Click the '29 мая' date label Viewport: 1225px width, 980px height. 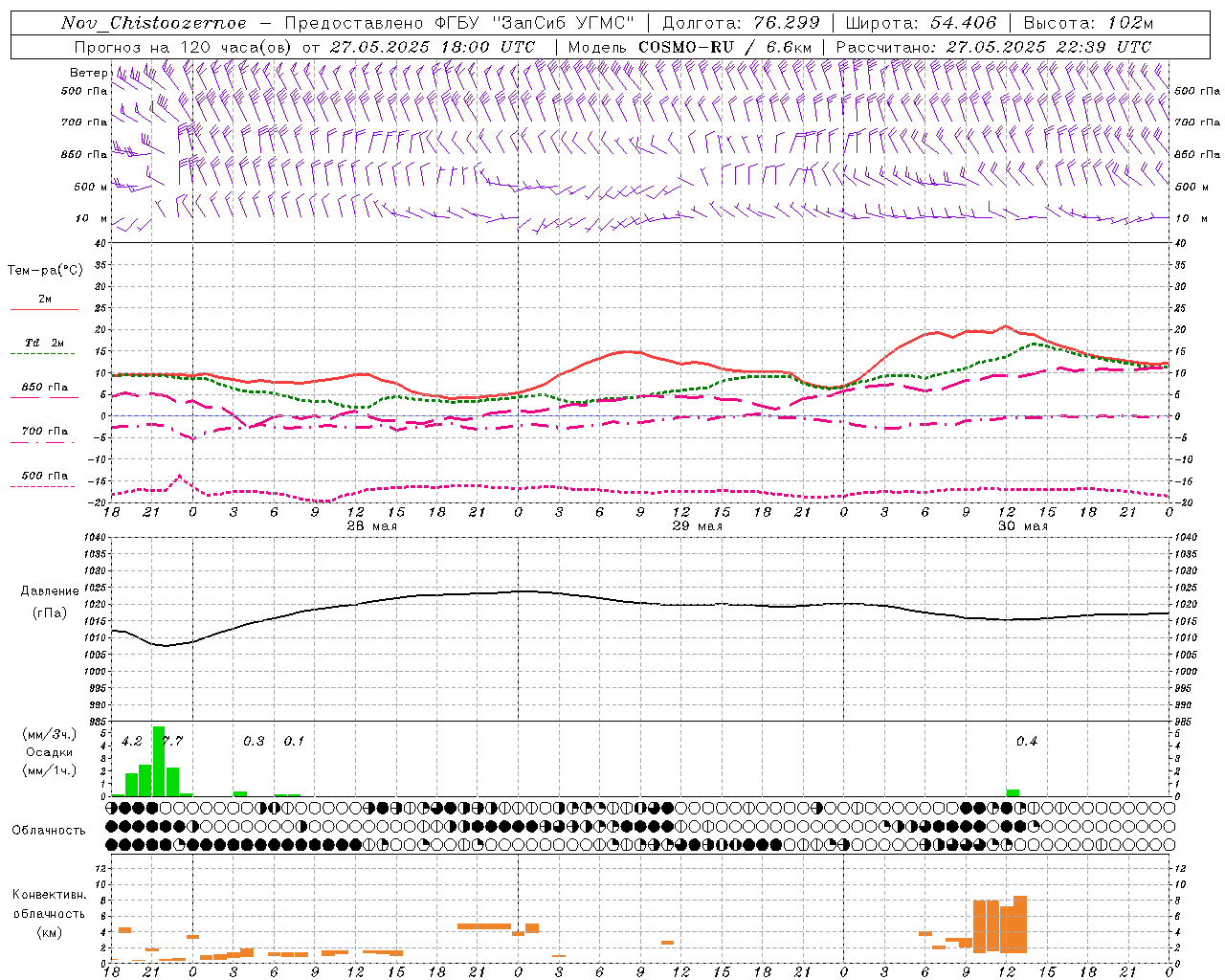(x=697, y=526)
